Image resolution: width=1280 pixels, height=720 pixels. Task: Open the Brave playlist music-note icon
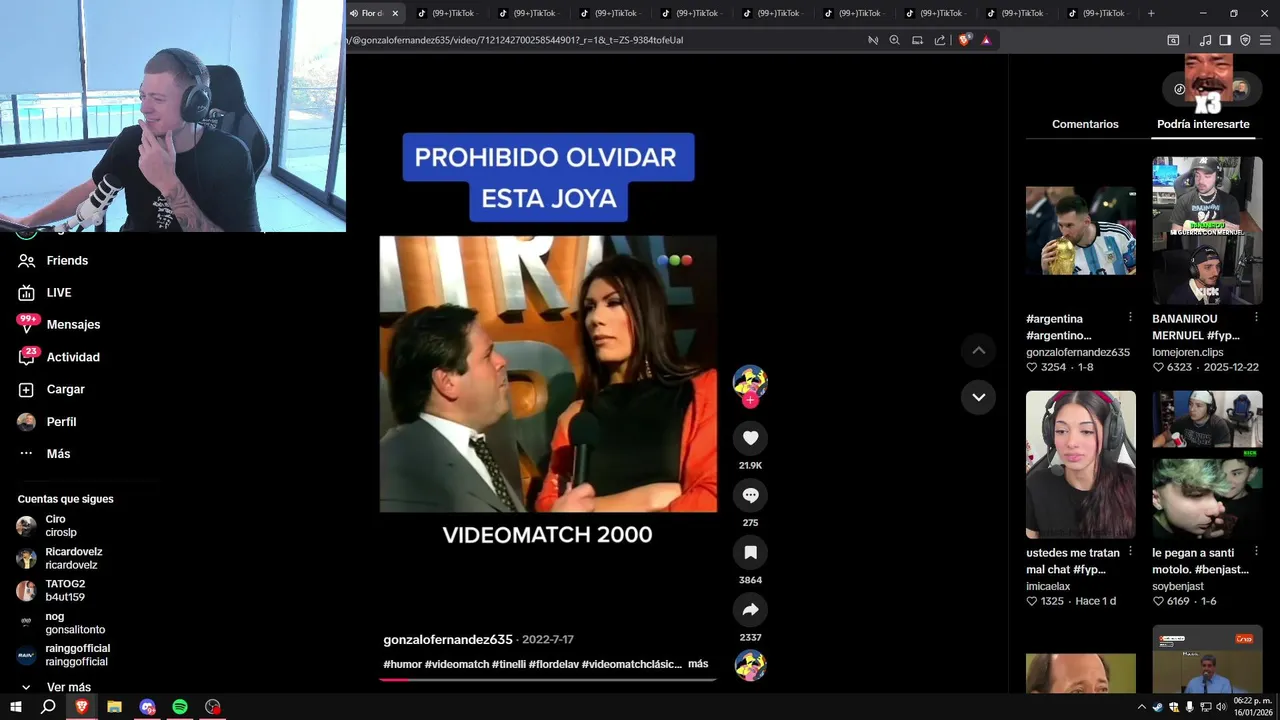coord(1205,40)
